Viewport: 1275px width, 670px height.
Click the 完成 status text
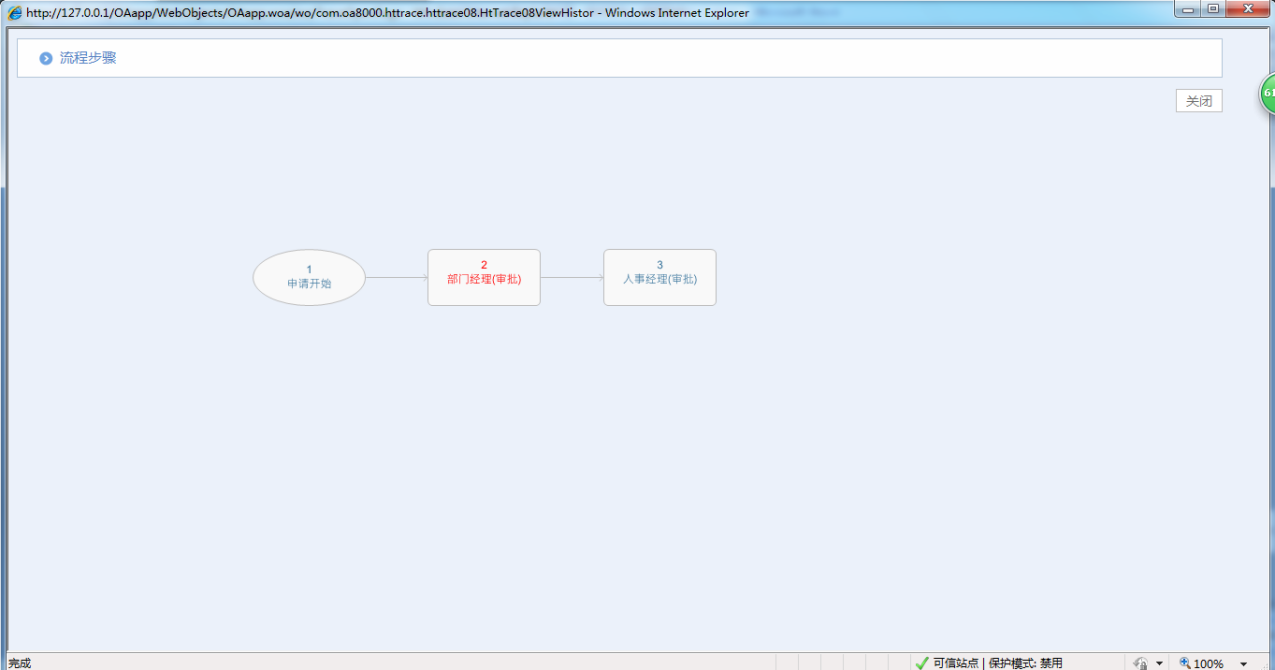click(x=20, y=663)
